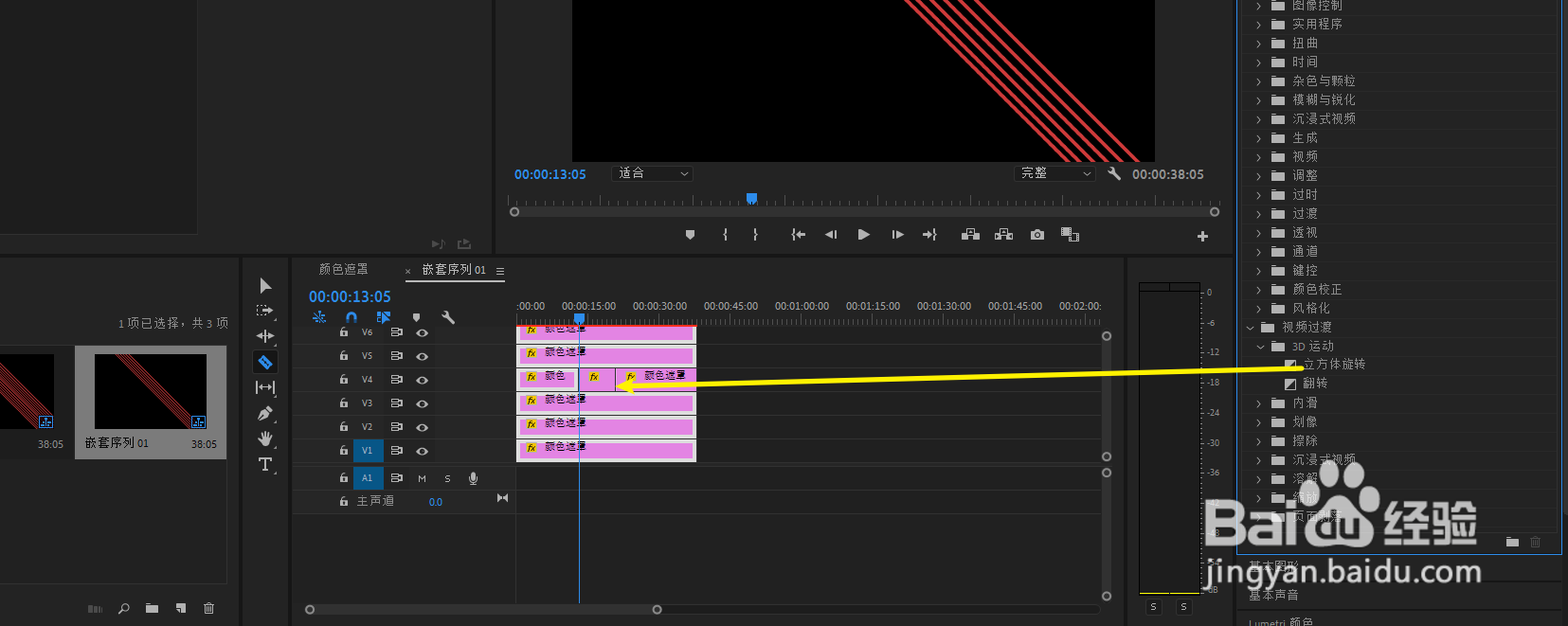Click Mark In button
The width and height of the screenshot is (1568, 626).
pos(725,235)
